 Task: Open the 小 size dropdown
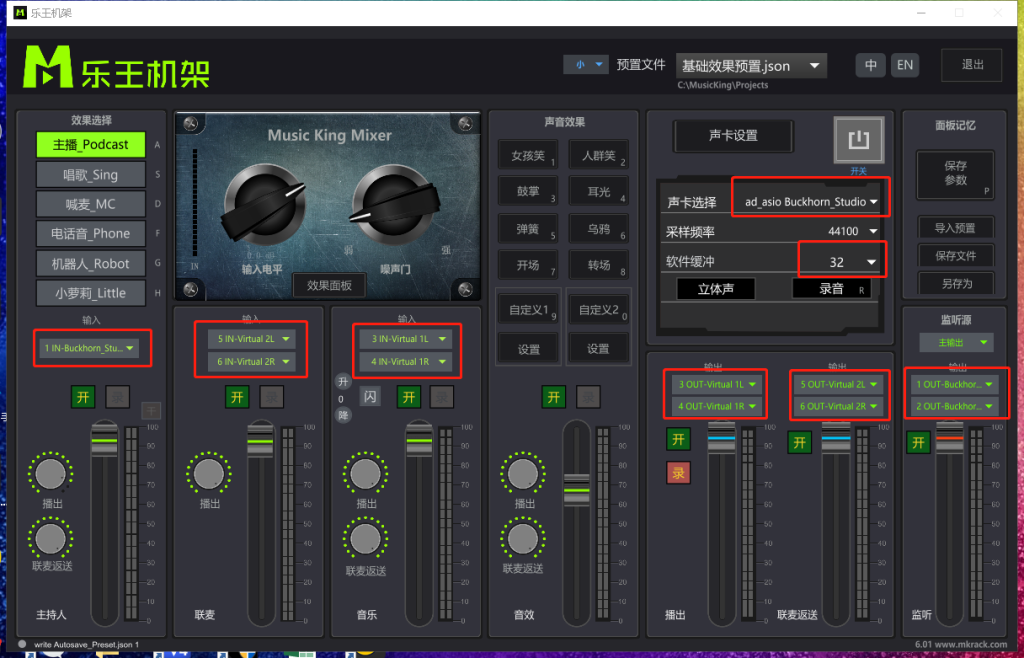586,65
